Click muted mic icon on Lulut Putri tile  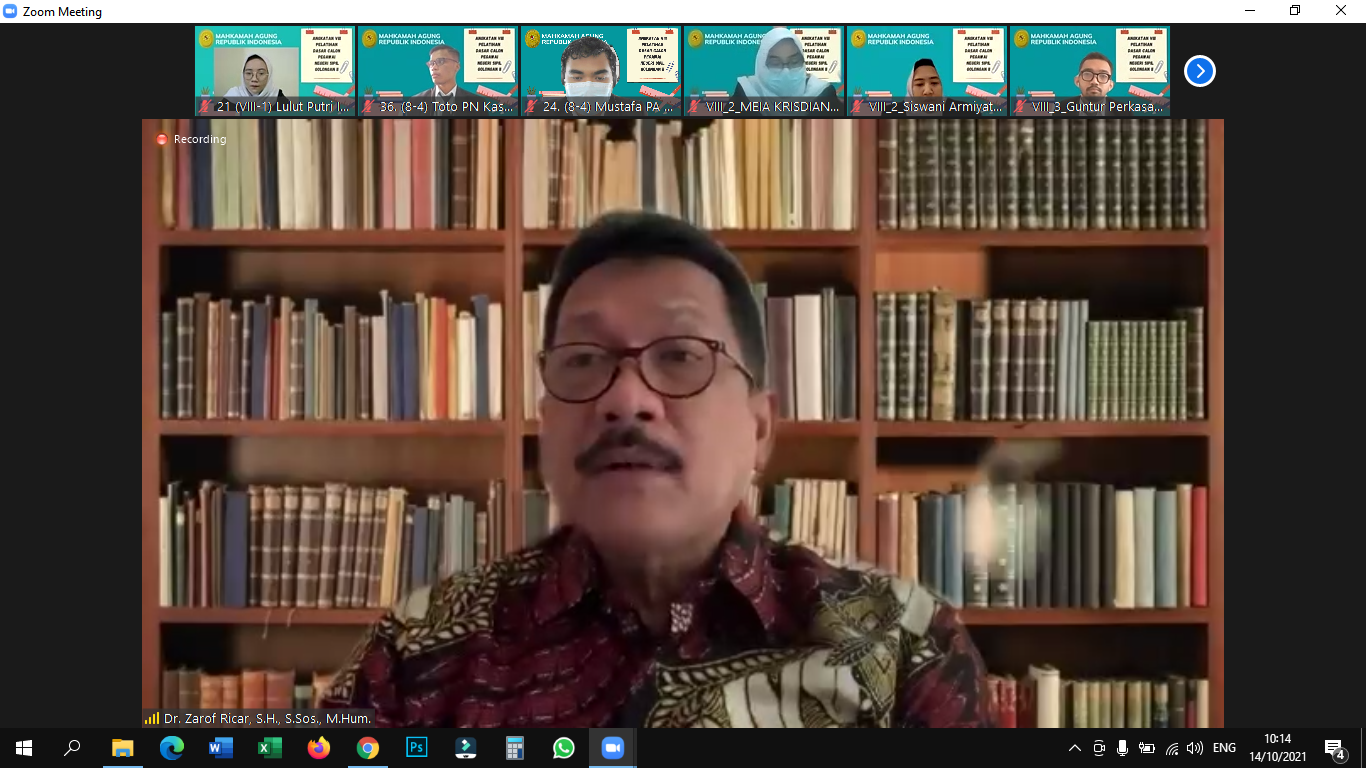[x=206, y=106]
